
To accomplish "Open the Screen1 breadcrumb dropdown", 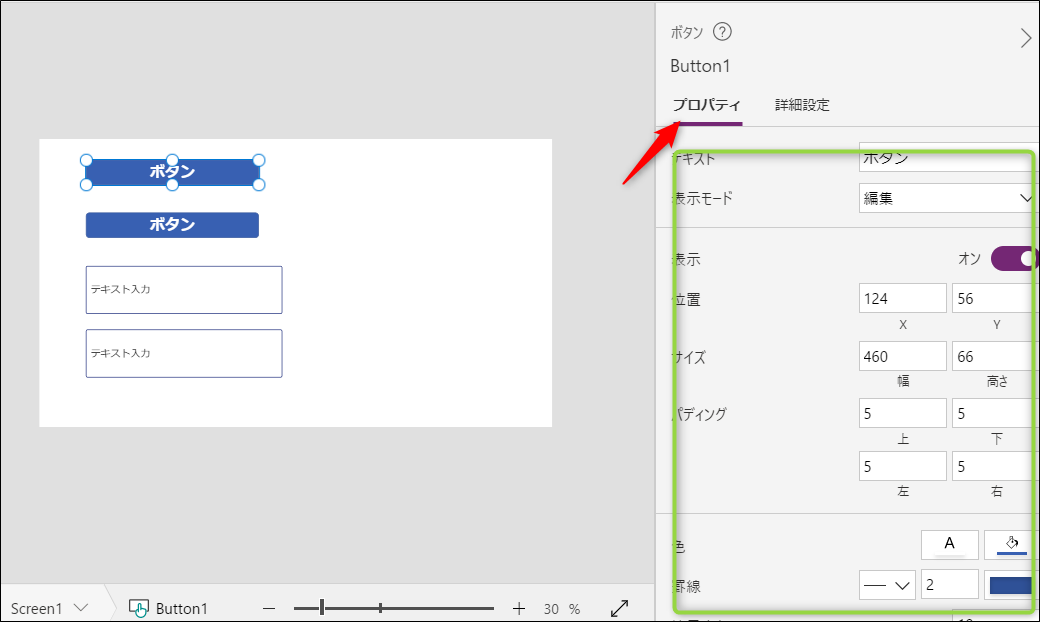I will tap(81, 607).
